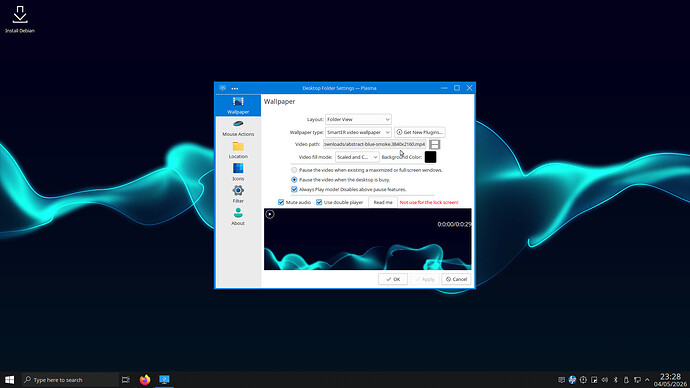
Task: Go to the Icons section
Action: pos(238,172)
